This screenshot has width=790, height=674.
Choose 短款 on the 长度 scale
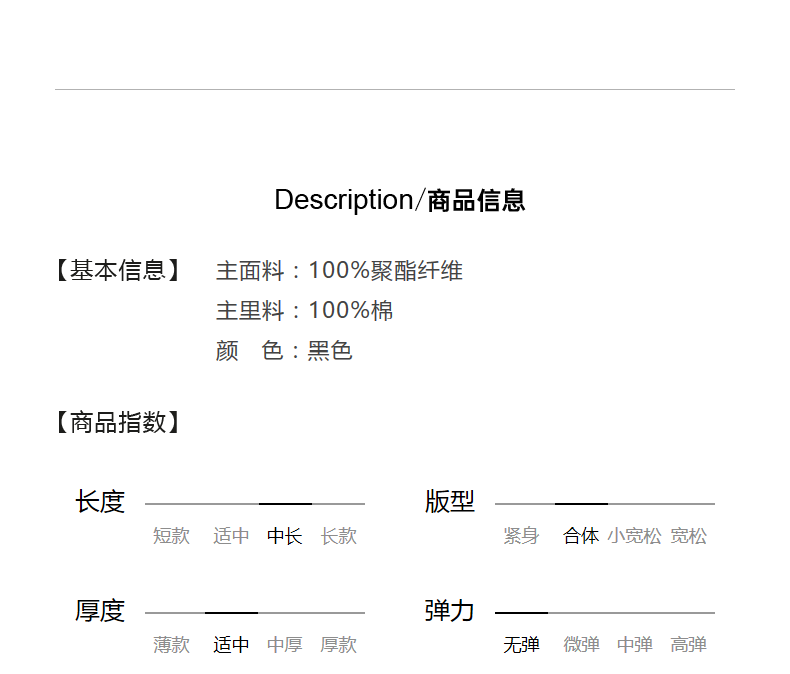[171, 536]
